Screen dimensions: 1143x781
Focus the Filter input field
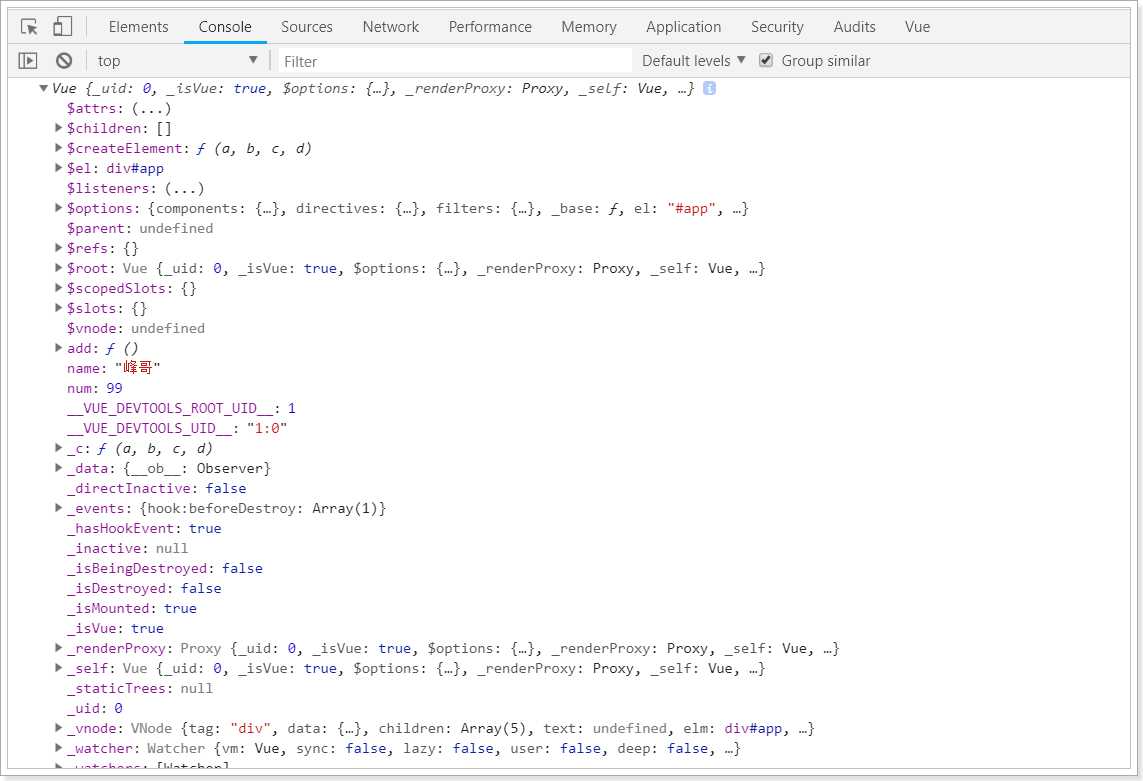coord(455,61)
